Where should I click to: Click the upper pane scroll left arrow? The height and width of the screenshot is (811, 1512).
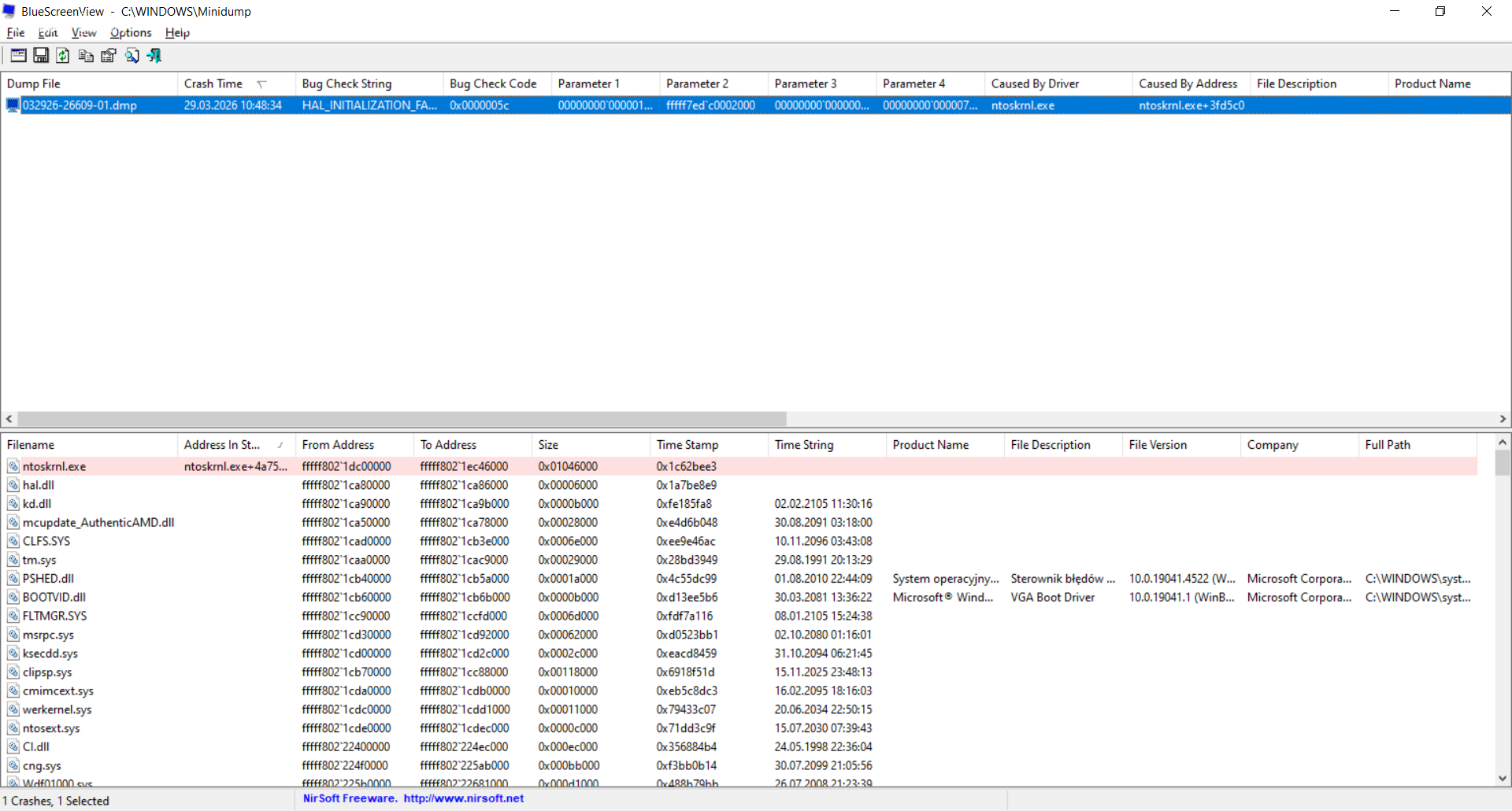[9, 419]
